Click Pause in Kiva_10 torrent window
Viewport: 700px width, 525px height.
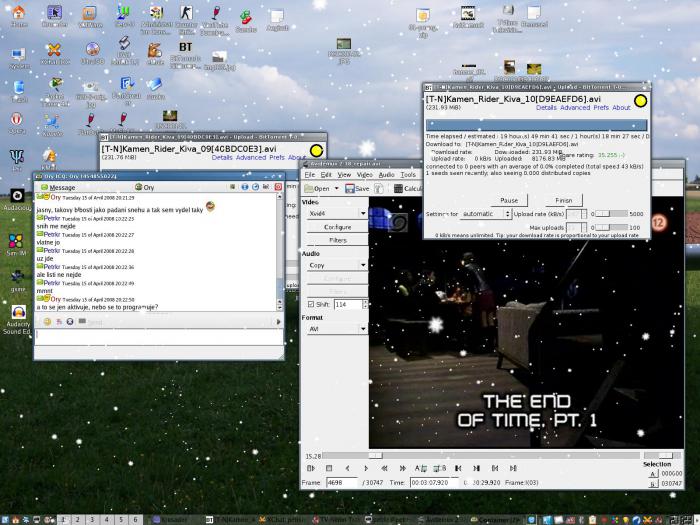click(509, 200)
